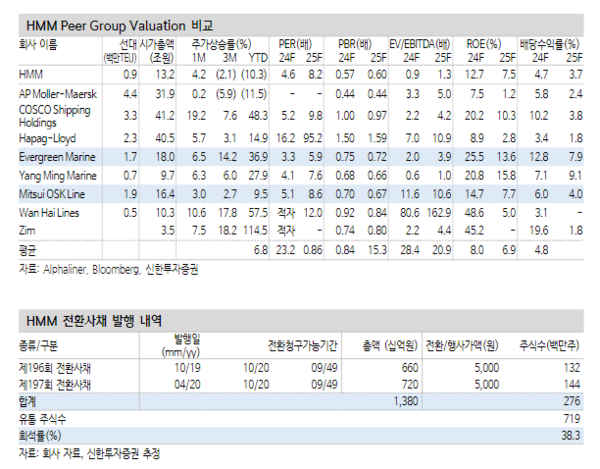Viewport: 600px width, 469px height.
Task: Select the 배당수익률(%) column header
Action: click(550, 44)
